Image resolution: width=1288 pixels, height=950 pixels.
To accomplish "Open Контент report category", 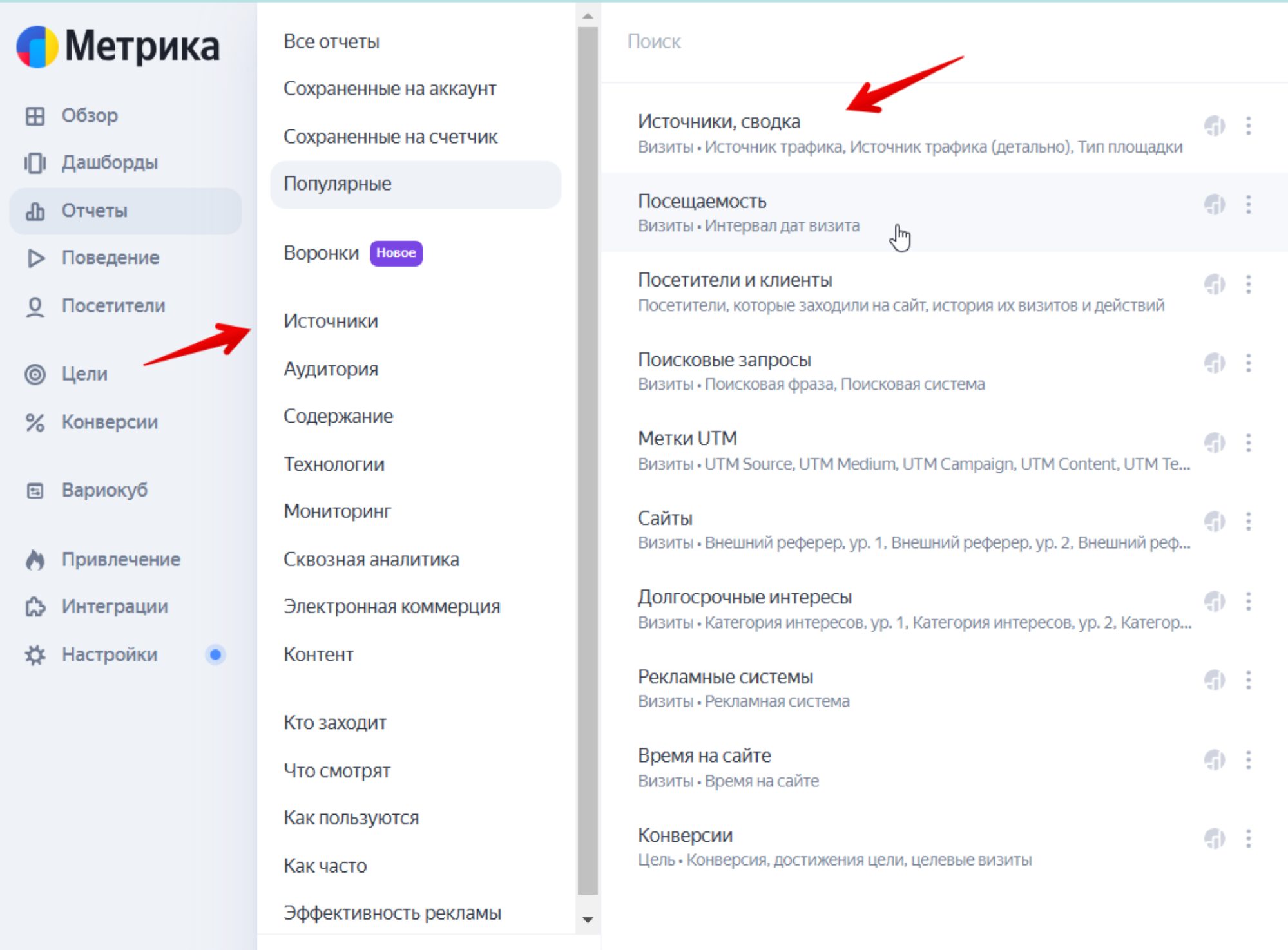I will [x=319, y=655].
